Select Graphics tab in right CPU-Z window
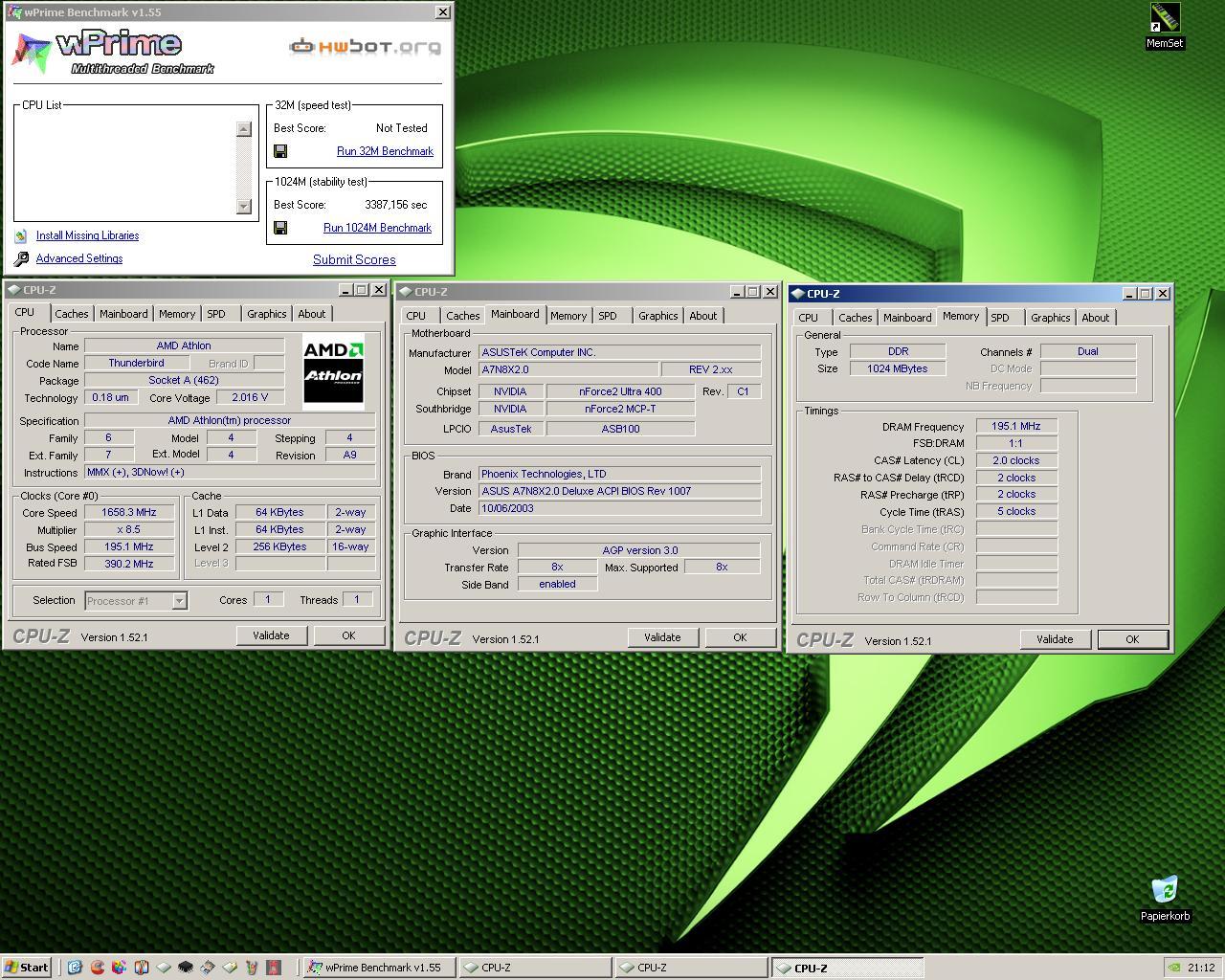The height and width of the screenshot is (980, 1225). [1050, 318]
